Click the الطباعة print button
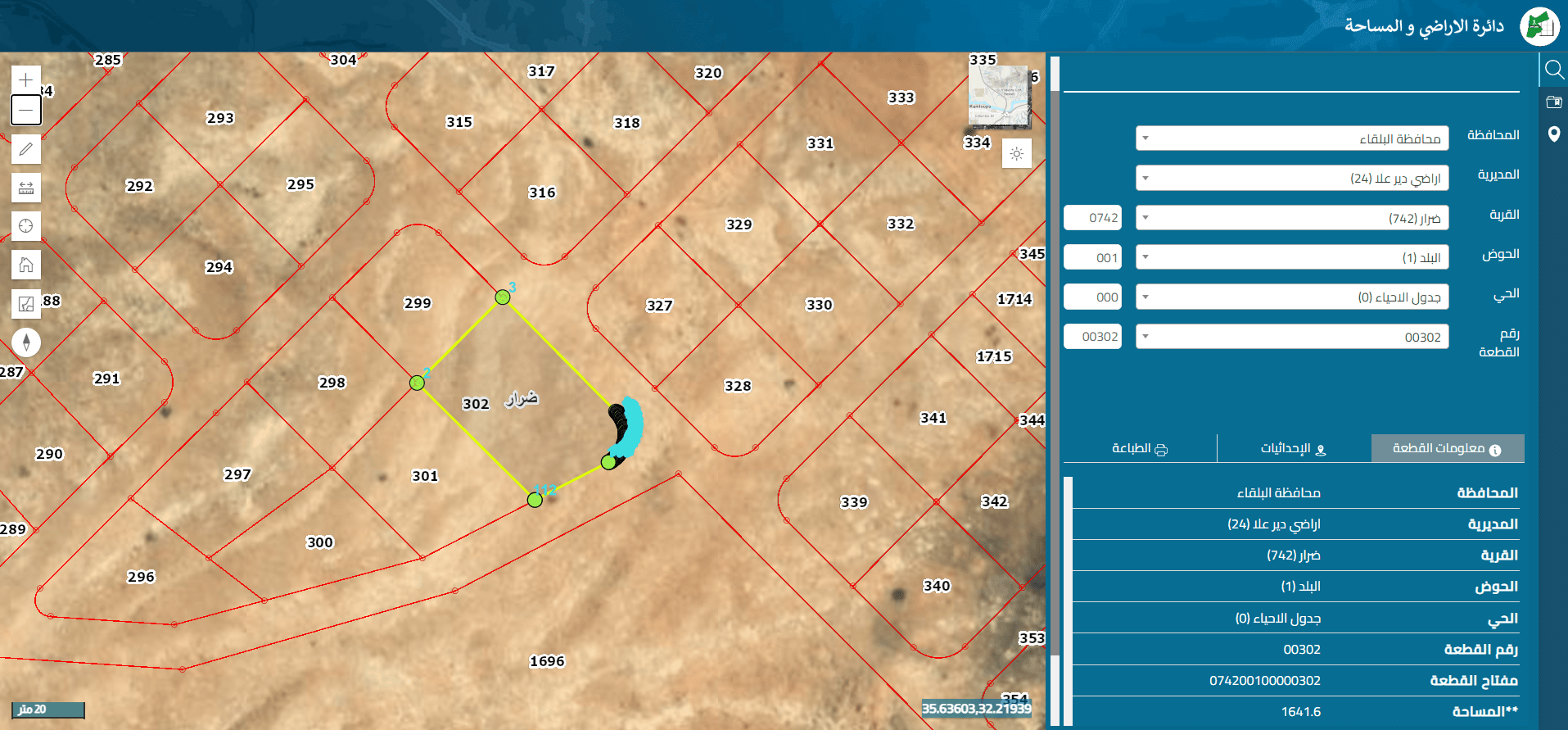This screenshot has height=730, width=1568. (1140, 448)
